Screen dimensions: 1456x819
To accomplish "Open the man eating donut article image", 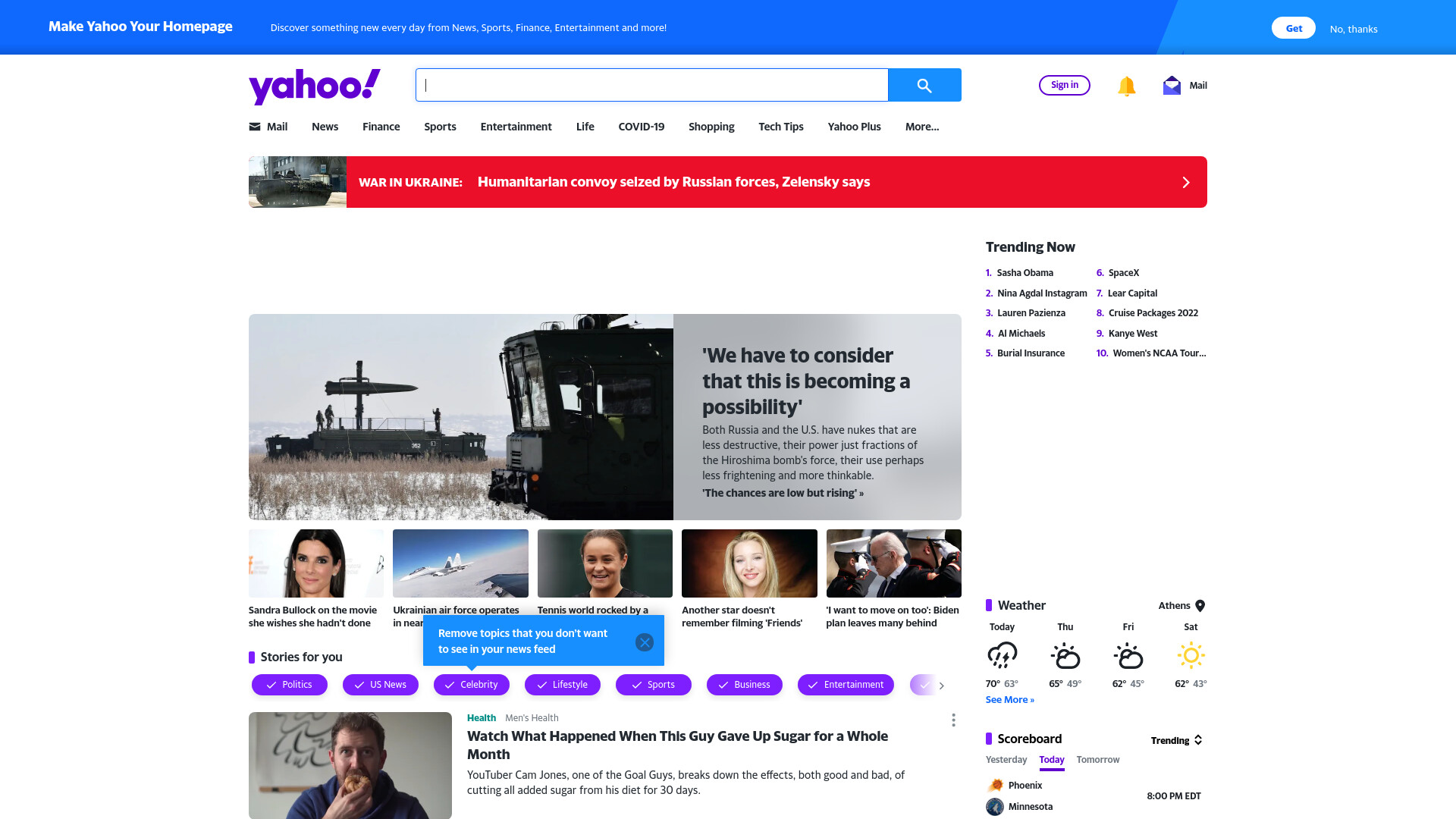I will 350,765.
